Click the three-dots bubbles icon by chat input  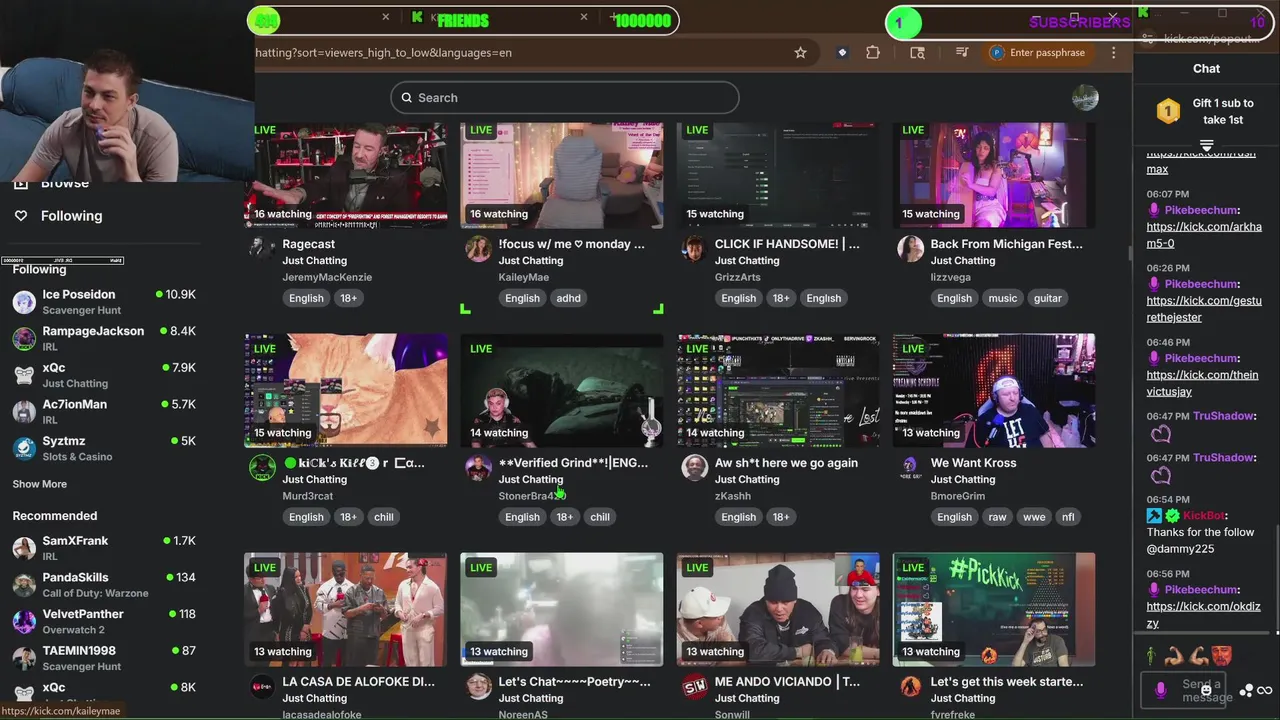1247,690
